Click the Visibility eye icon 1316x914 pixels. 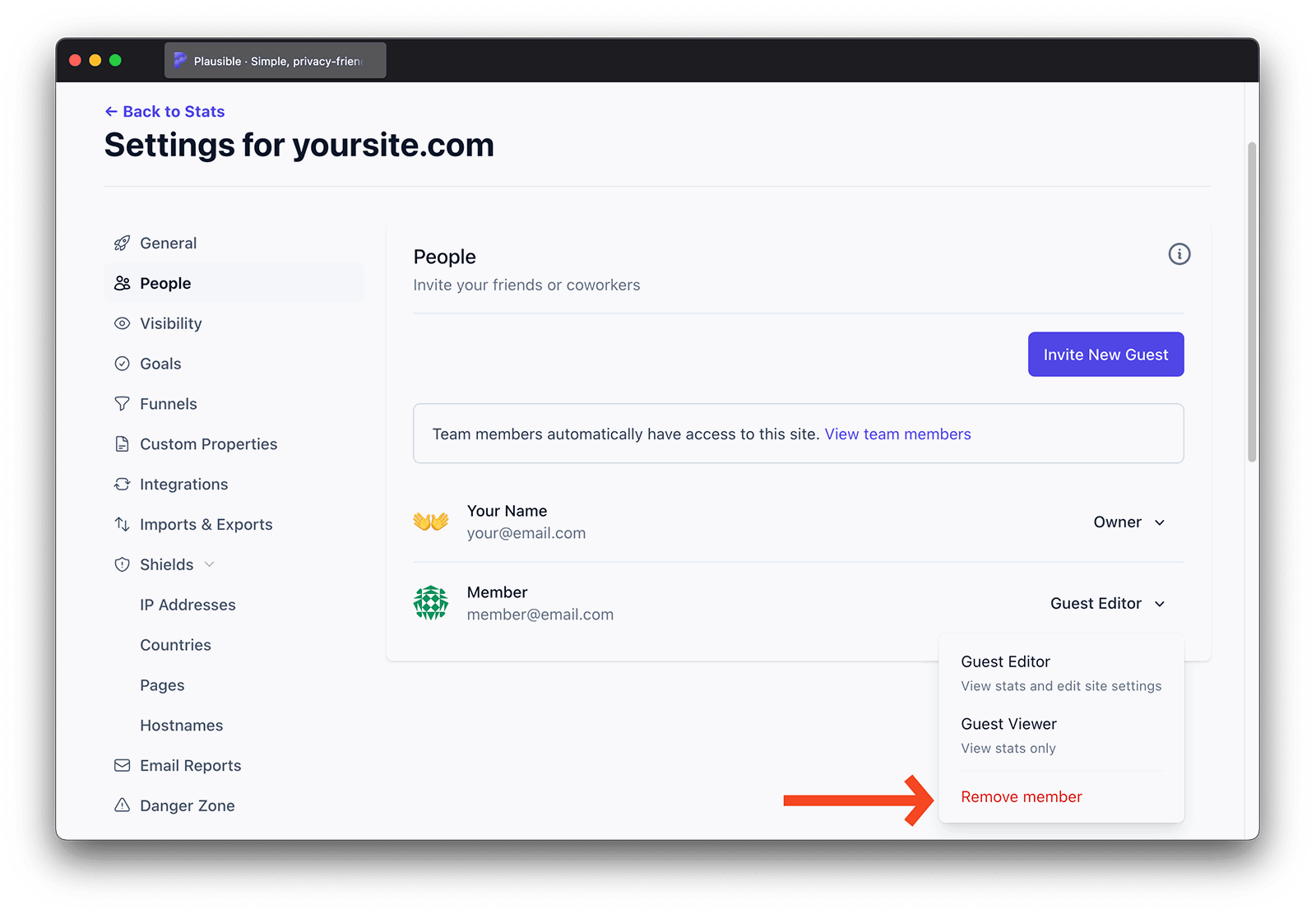point(122,323)
